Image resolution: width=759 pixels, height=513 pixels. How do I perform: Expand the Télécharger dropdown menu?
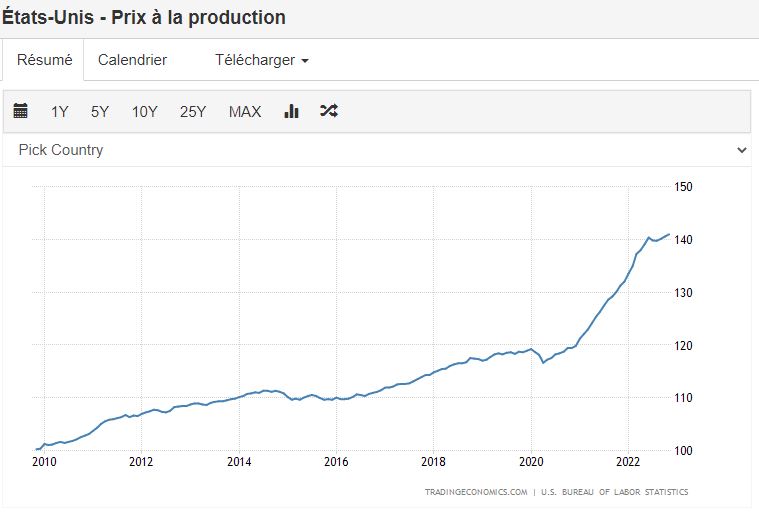pyautogui.click(x=261, y=60)
